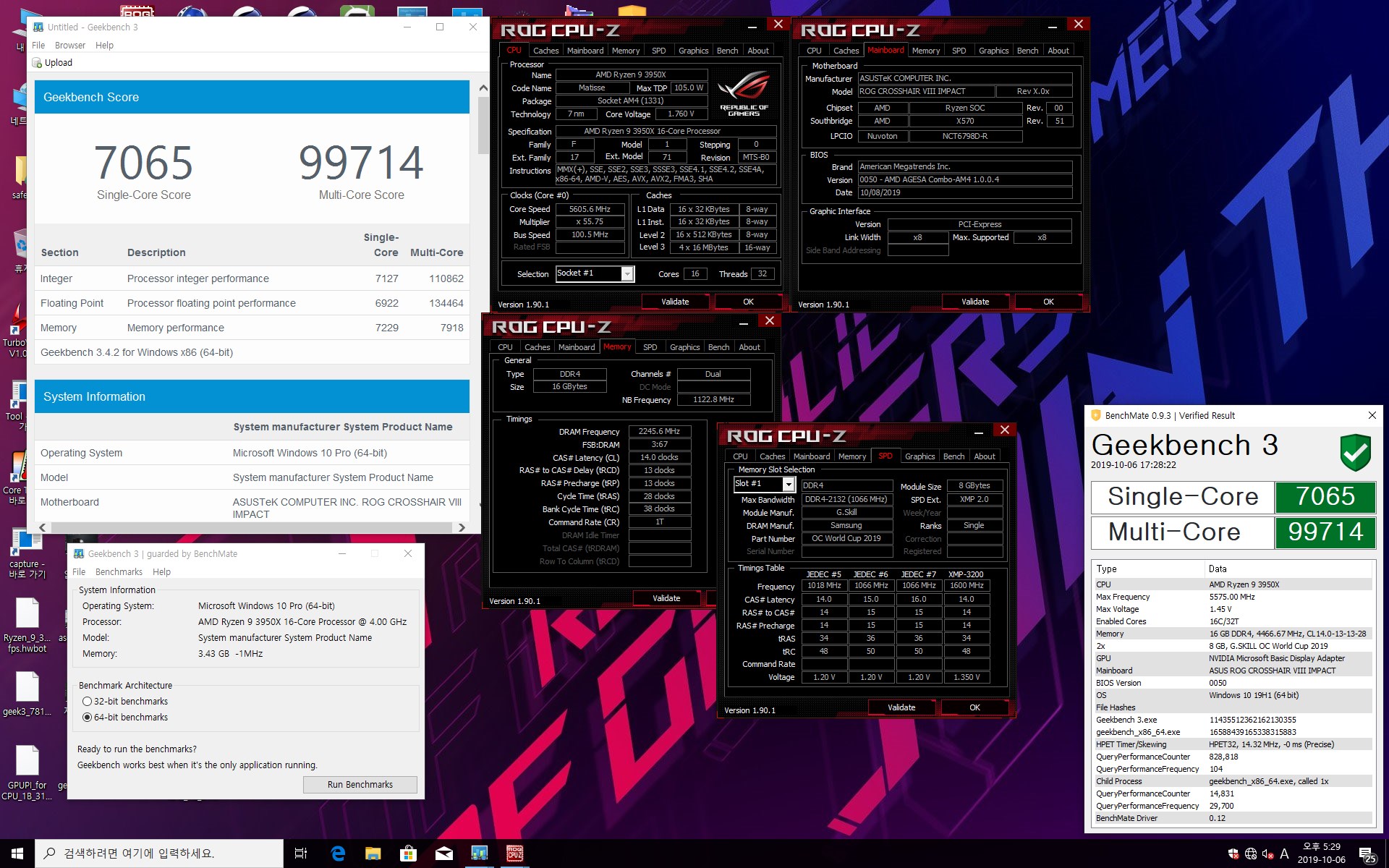Open the Mail app from the taskbar
The width and height of the screenshot is (1389, 868).
click(443, 854)
